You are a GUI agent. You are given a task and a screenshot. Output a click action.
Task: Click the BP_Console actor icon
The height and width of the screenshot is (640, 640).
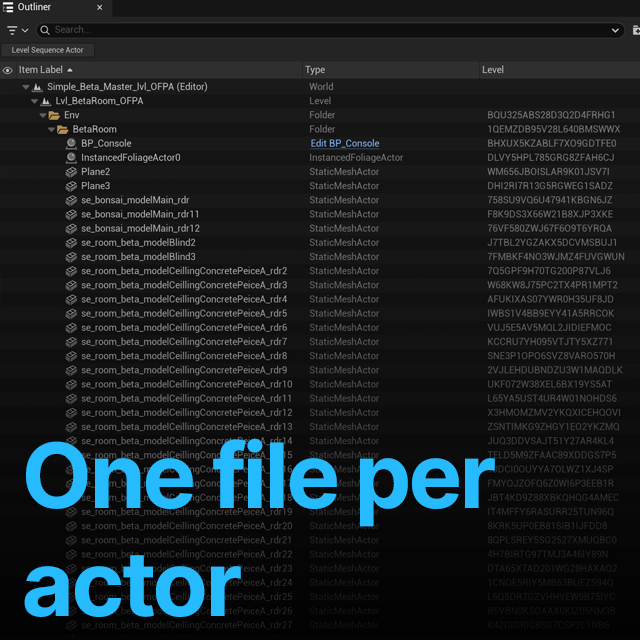pyautogui.click(x=71, y=143)
